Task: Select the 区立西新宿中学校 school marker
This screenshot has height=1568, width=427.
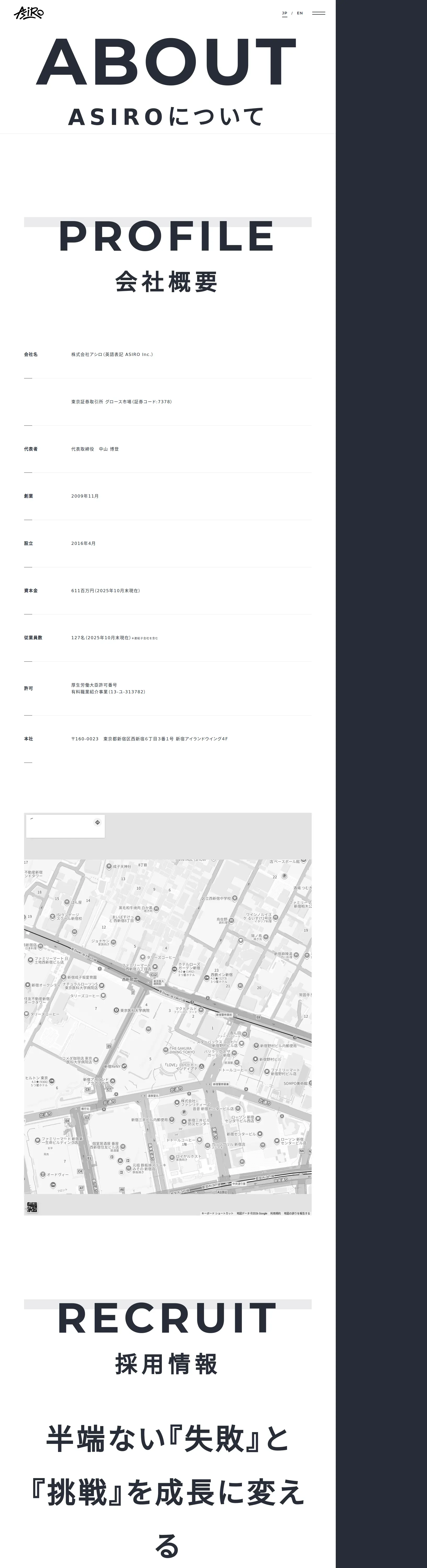Action: pyautogui.click(x=235, y=898)
